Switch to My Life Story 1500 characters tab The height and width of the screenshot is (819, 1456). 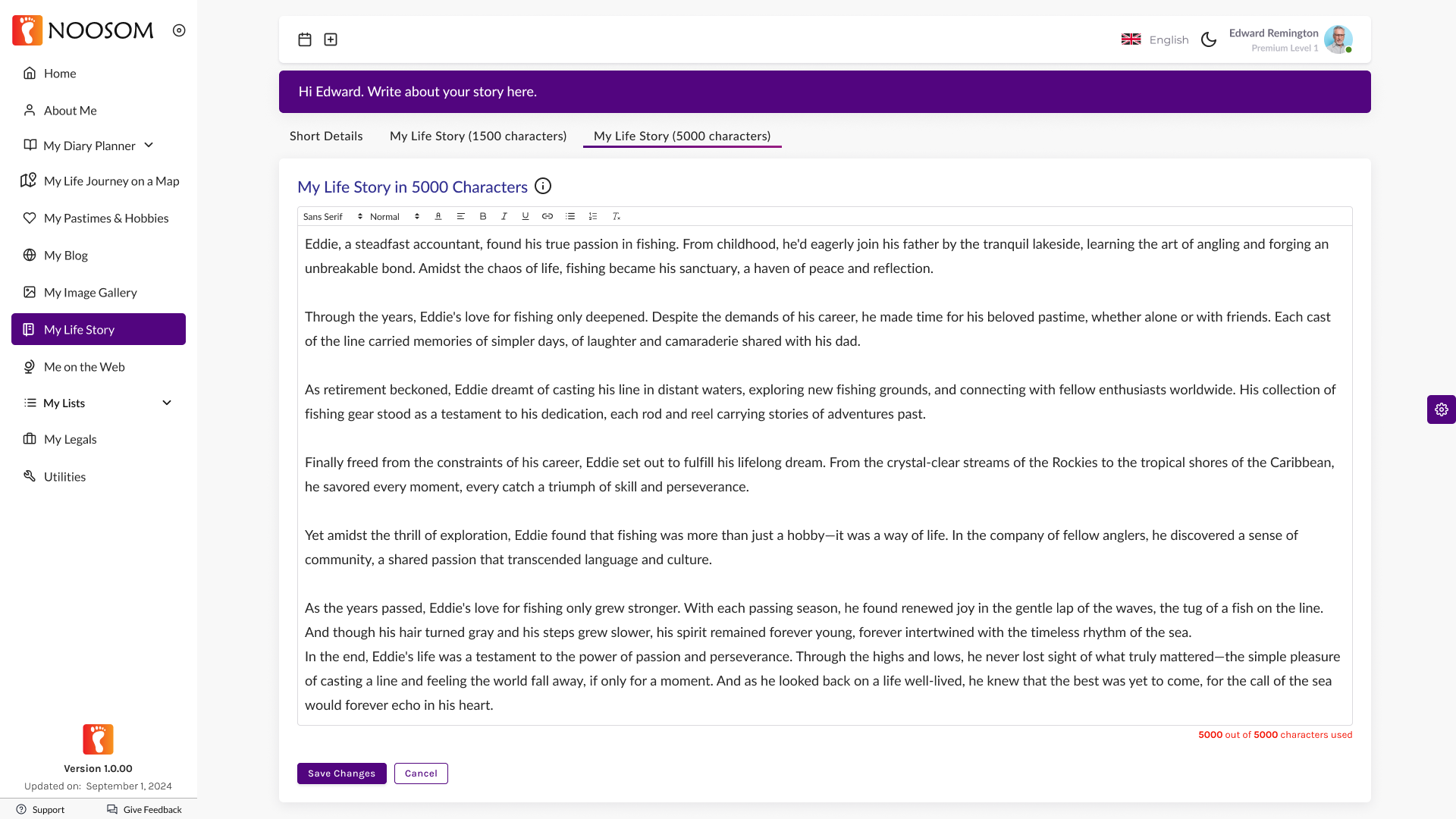[478, 136]
